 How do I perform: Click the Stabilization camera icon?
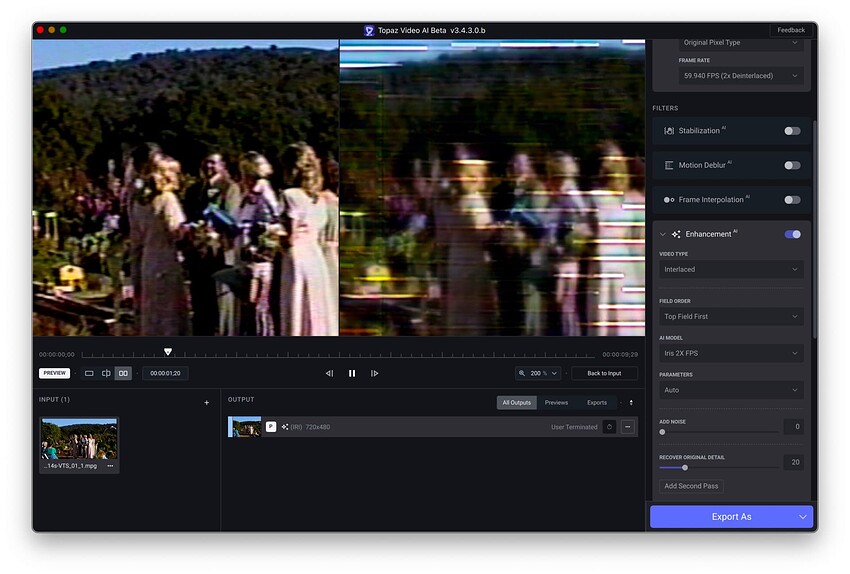pyautogui.click(x=669, y=131)
